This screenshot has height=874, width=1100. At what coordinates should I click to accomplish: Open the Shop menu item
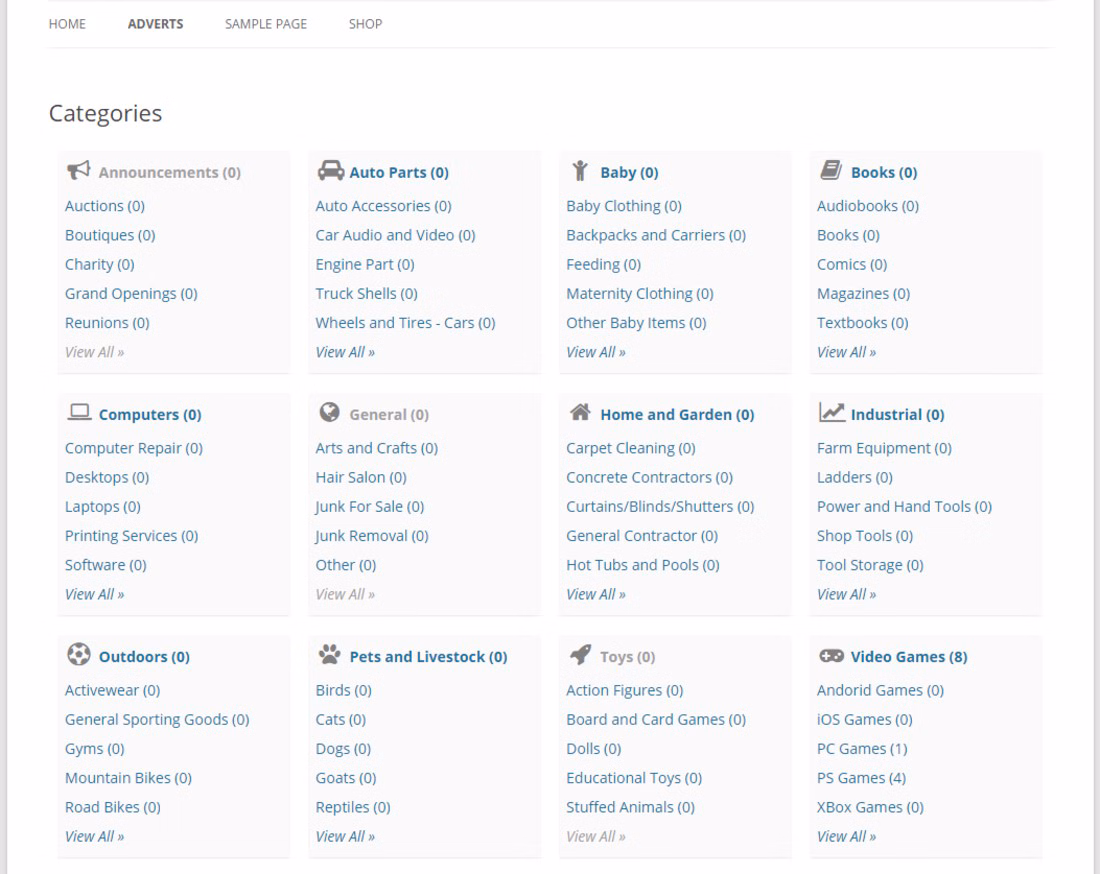pos(365,24)
